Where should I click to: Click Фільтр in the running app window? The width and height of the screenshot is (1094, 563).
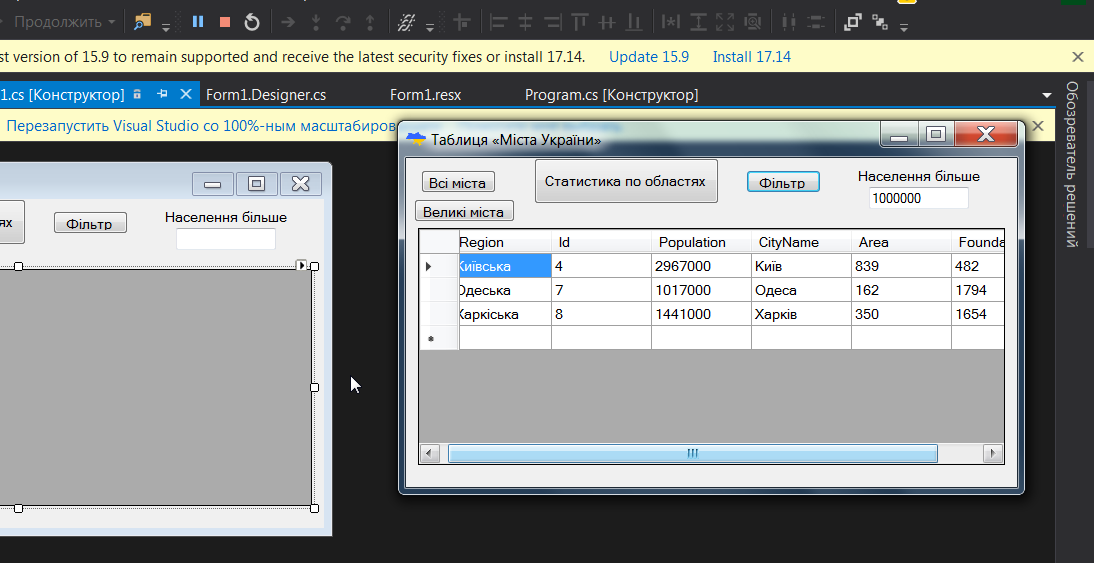(783, 183)
